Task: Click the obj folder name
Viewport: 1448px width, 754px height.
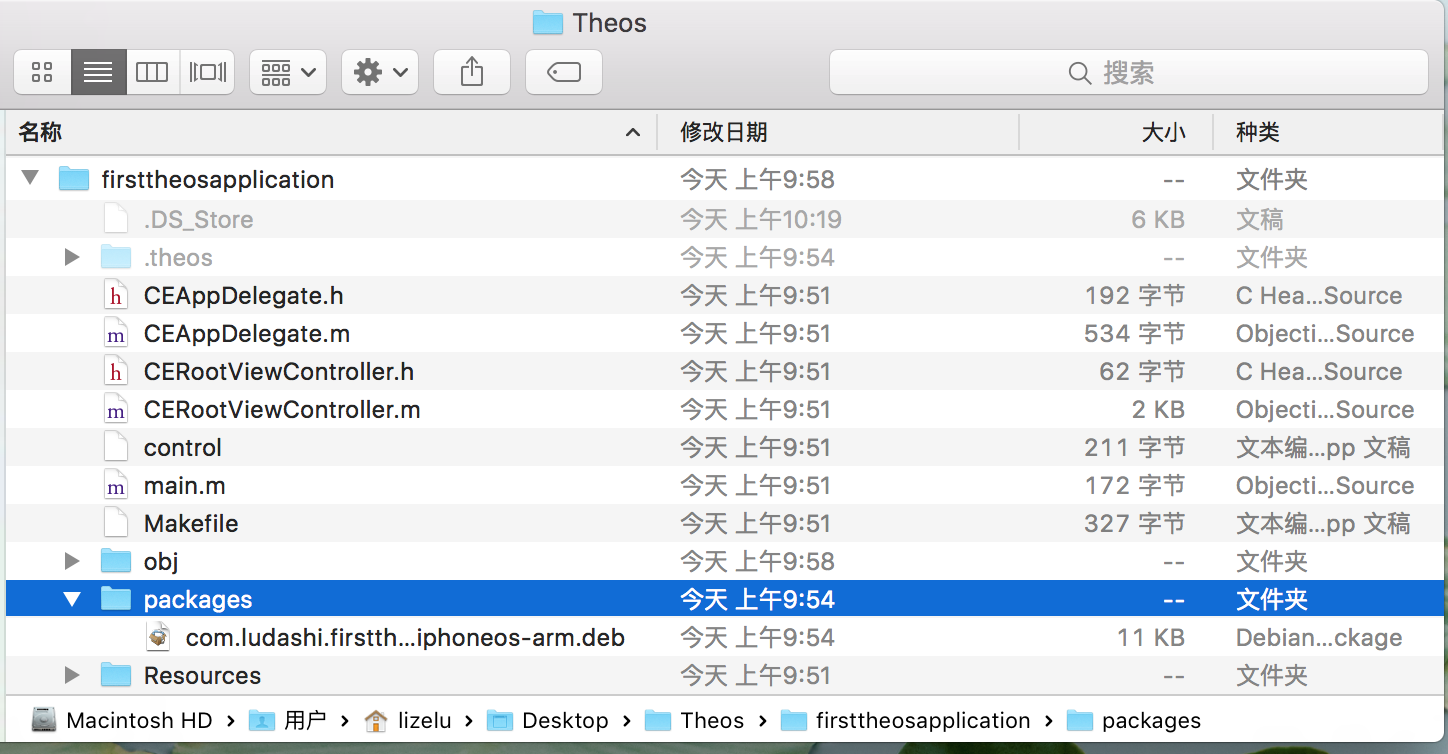Action: tap(161, 562)
